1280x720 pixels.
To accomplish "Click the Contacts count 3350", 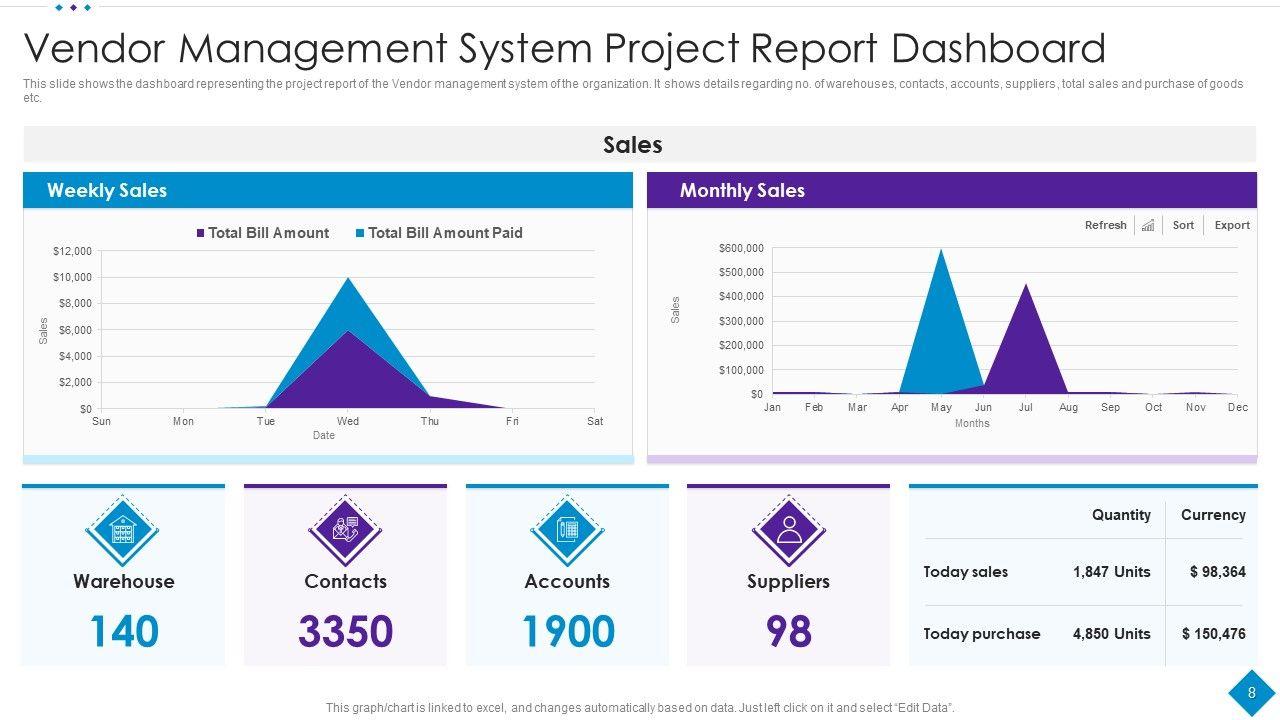I will click(x=345, y=632).
